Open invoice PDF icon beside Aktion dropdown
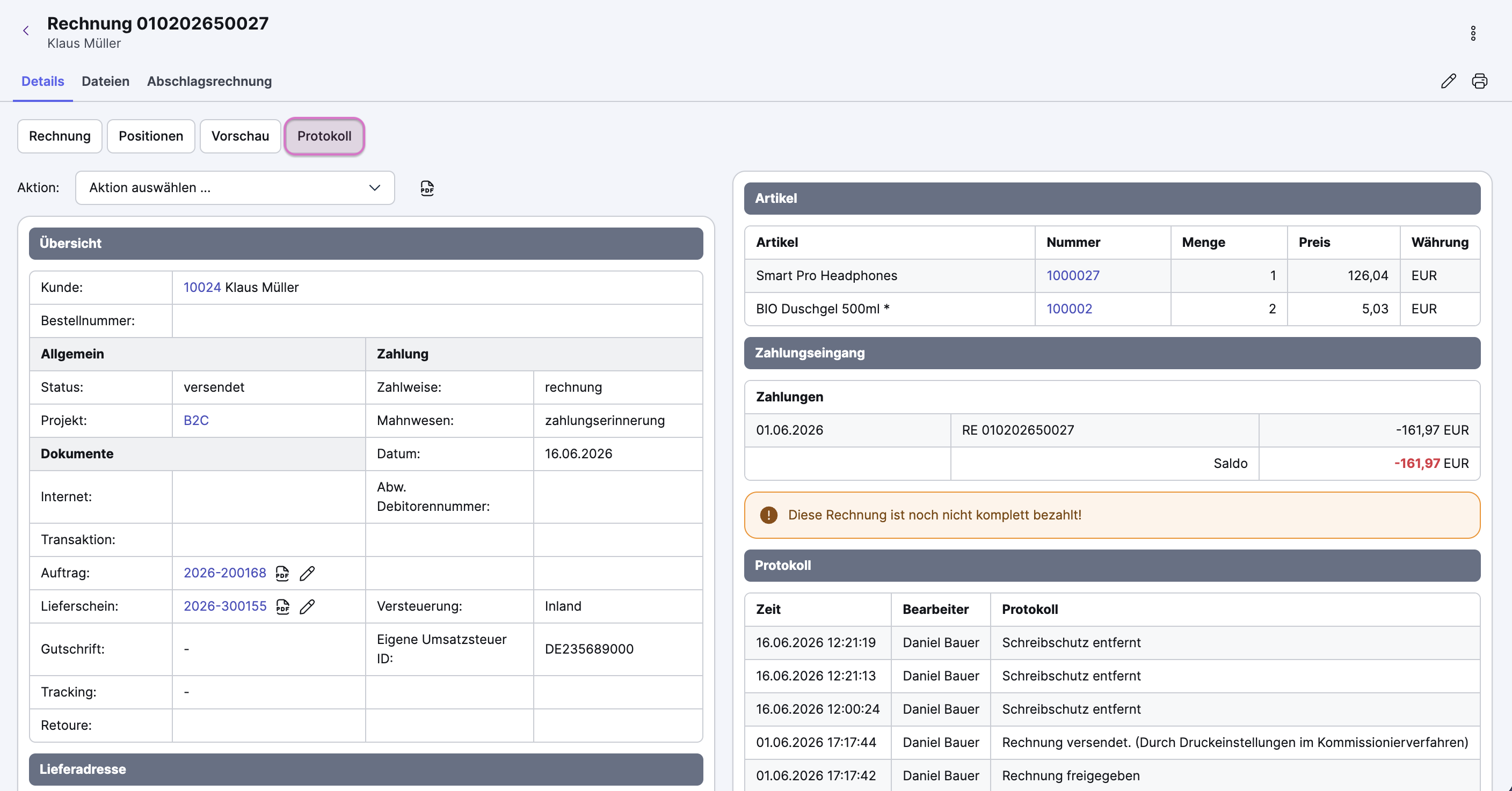The height and width of the screenshot is (791, 1512). (x=427, y=188)
